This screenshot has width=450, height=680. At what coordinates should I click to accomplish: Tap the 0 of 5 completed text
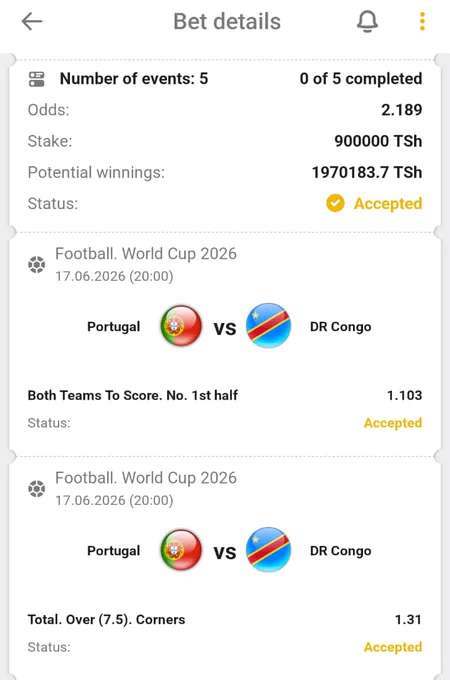(361, 79)
